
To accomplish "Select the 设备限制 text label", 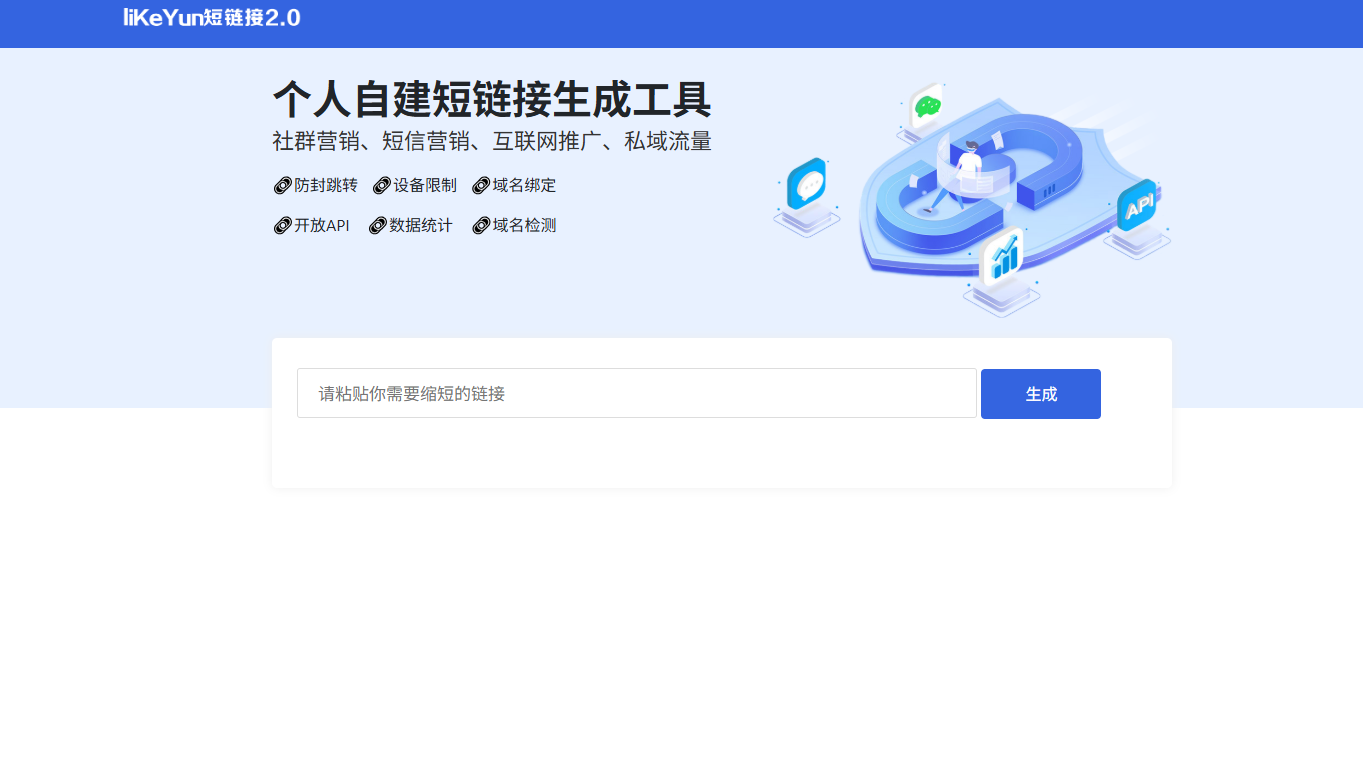I will coord(424,186).
